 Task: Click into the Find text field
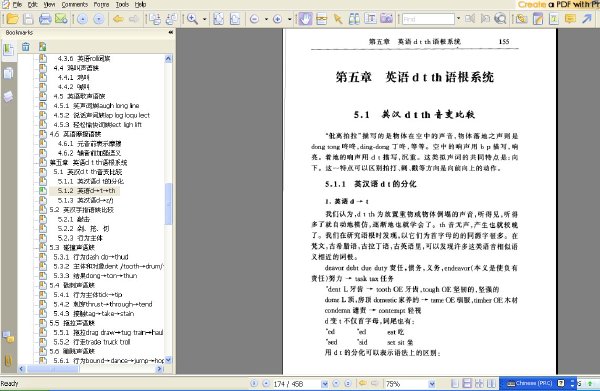click(428, 19)
